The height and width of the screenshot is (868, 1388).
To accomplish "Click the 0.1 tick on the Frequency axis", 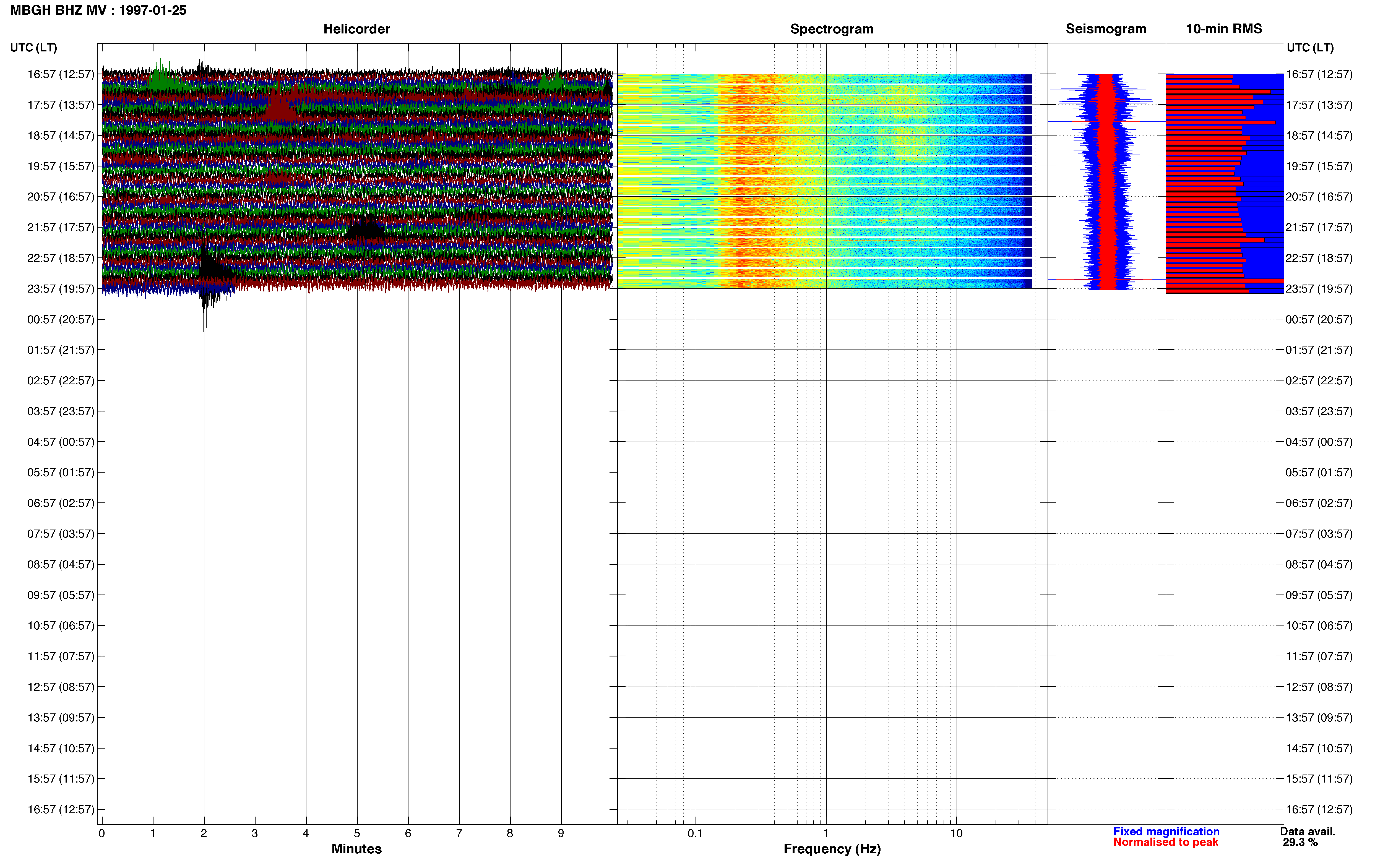I will coord(695,833).
